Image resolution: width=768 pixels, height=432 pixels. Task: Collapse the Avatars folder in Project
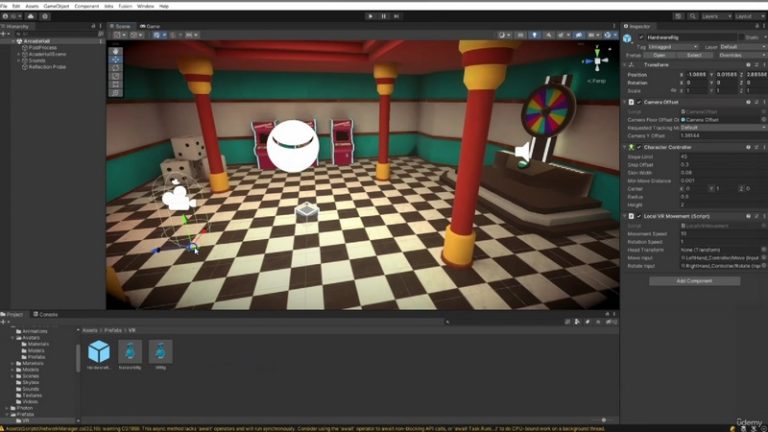[13, 337]
